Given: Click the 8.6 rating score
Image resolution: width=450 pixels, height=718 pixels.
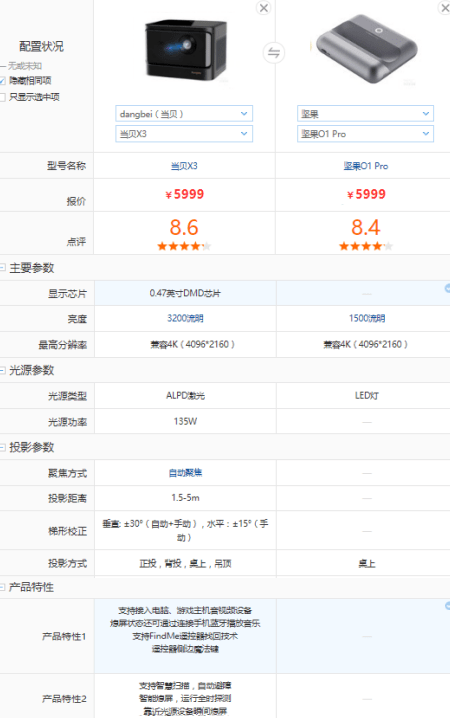Looking at the screenshot, I should [184, 227].
